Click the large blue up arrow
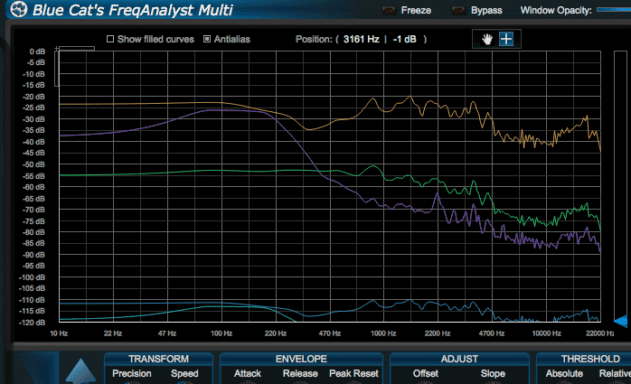The width and height of the screenshot is (631, 384). click(x=80, y=371)
